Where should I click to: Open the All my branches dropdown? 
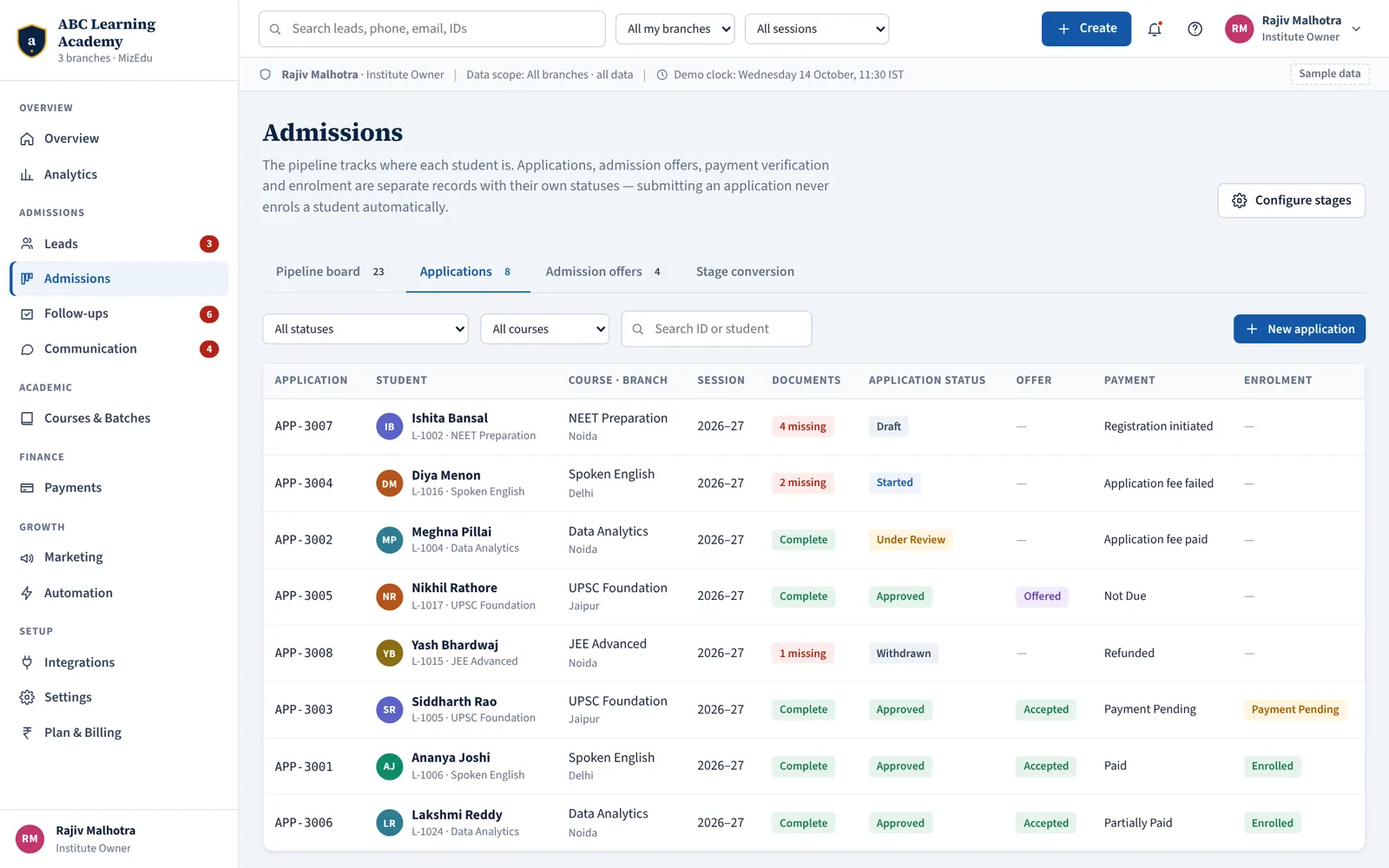tap(675, 29)
